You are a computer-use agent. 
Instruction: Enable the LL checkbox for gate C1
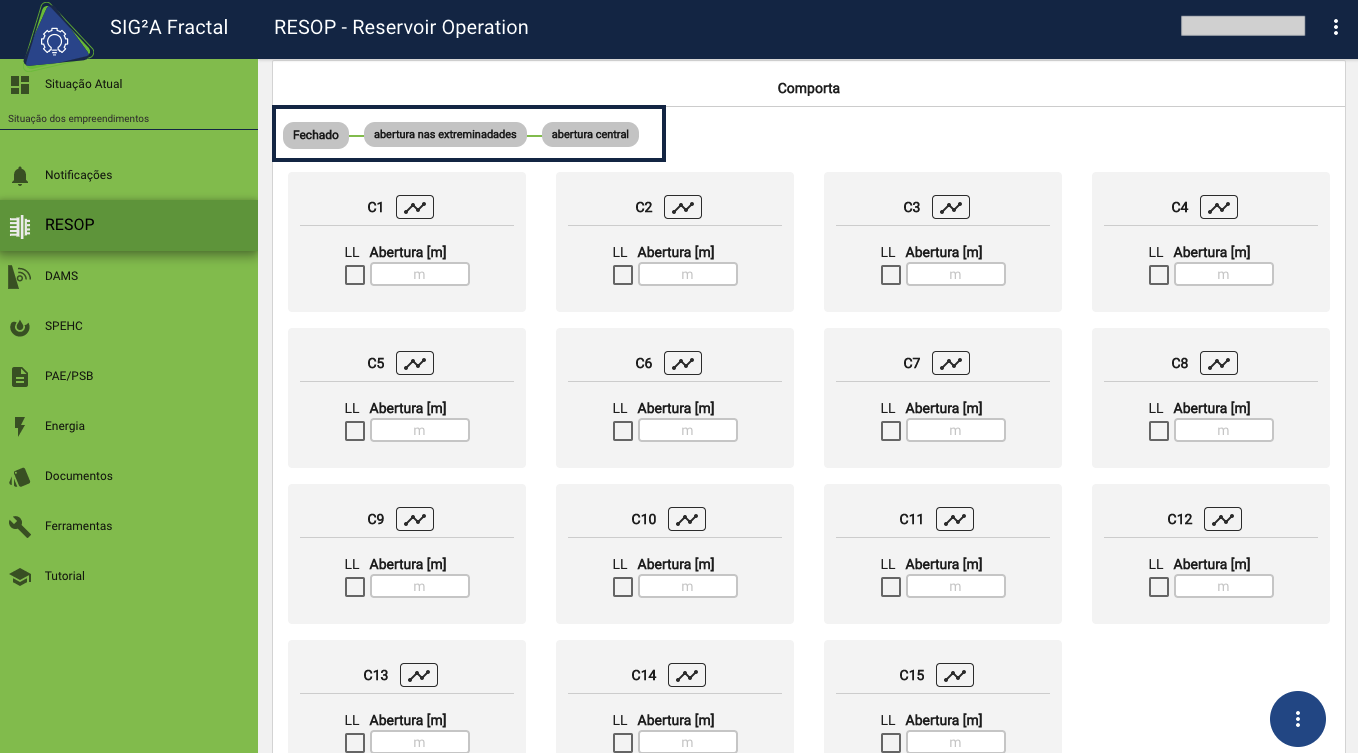point(354,274)
